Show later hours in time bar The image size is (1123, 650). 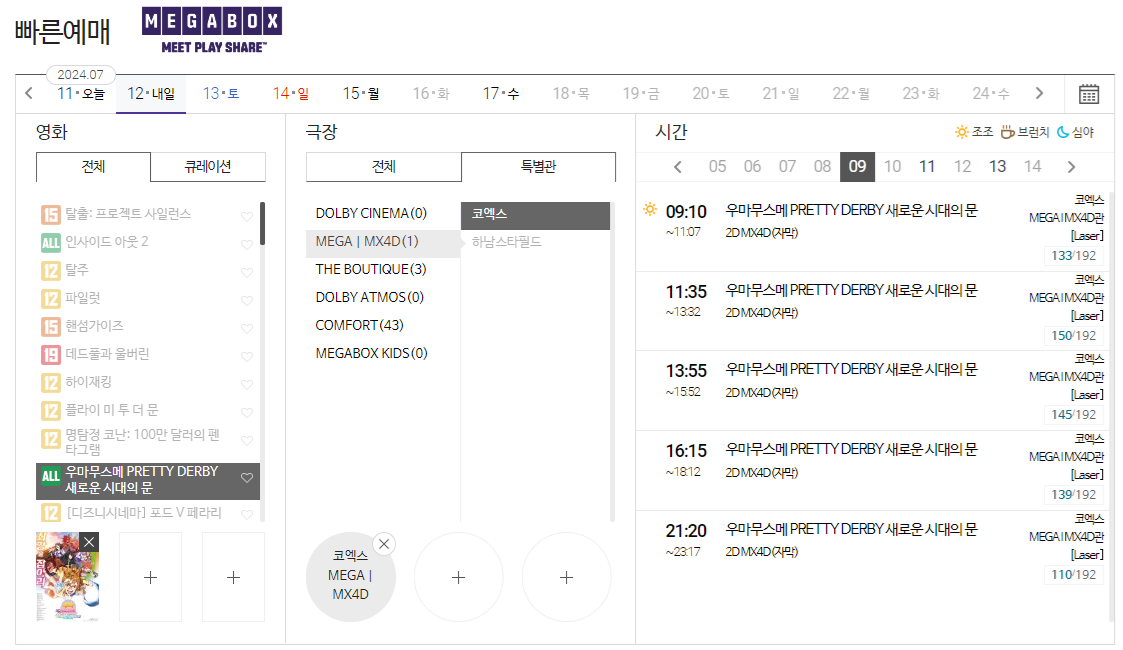point(1071,167)
